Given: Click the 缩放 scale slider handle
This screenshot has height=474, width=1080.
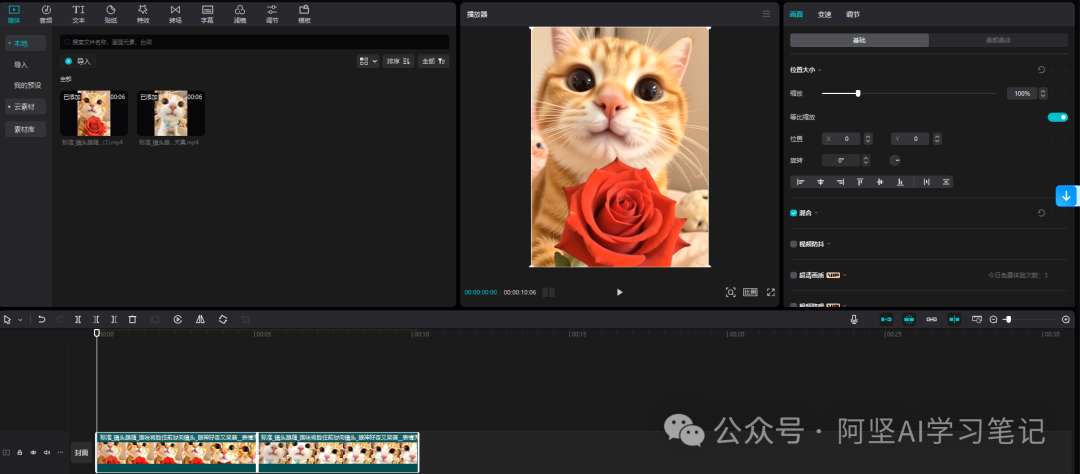Looking at the screenshot, I should point(858,93).
